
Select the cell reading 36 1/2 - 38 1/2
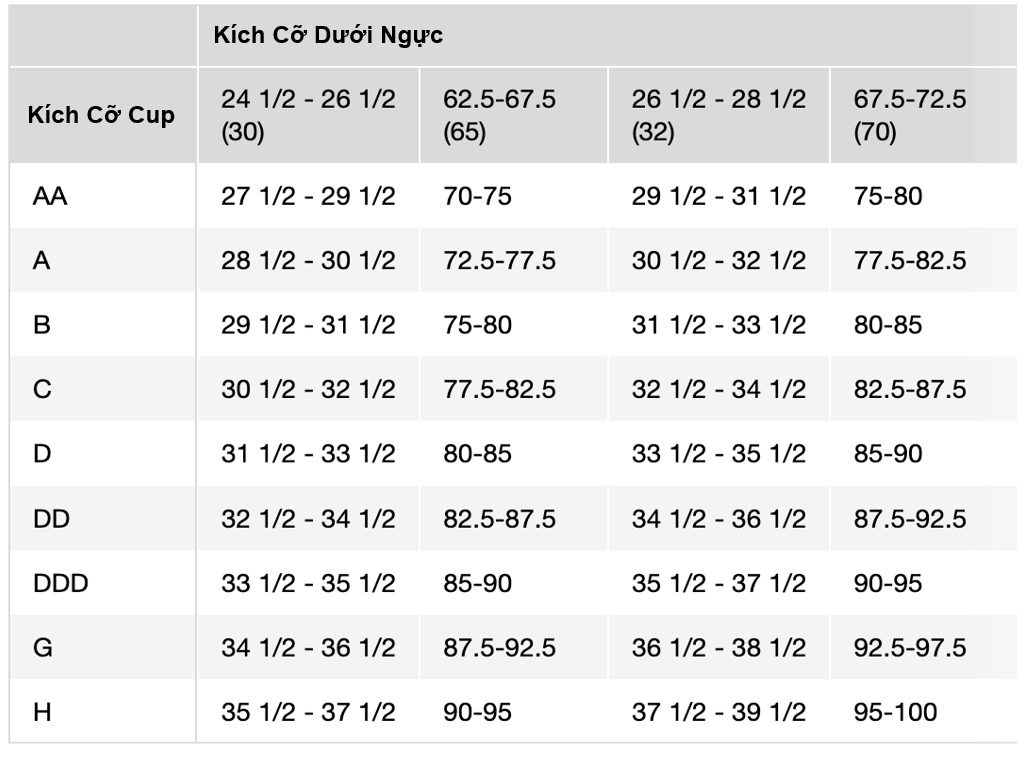(718, 648)
